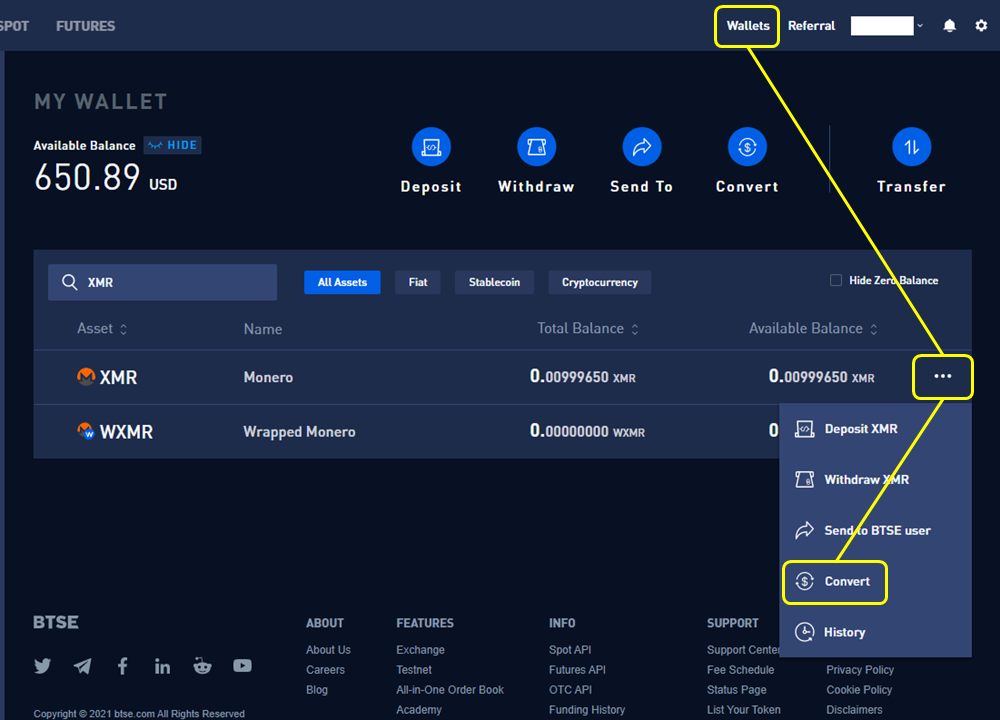Select the Wrapped Monero name cell
The width and height of the screenshot is (1000, 720).
click(x=299, y=432)
